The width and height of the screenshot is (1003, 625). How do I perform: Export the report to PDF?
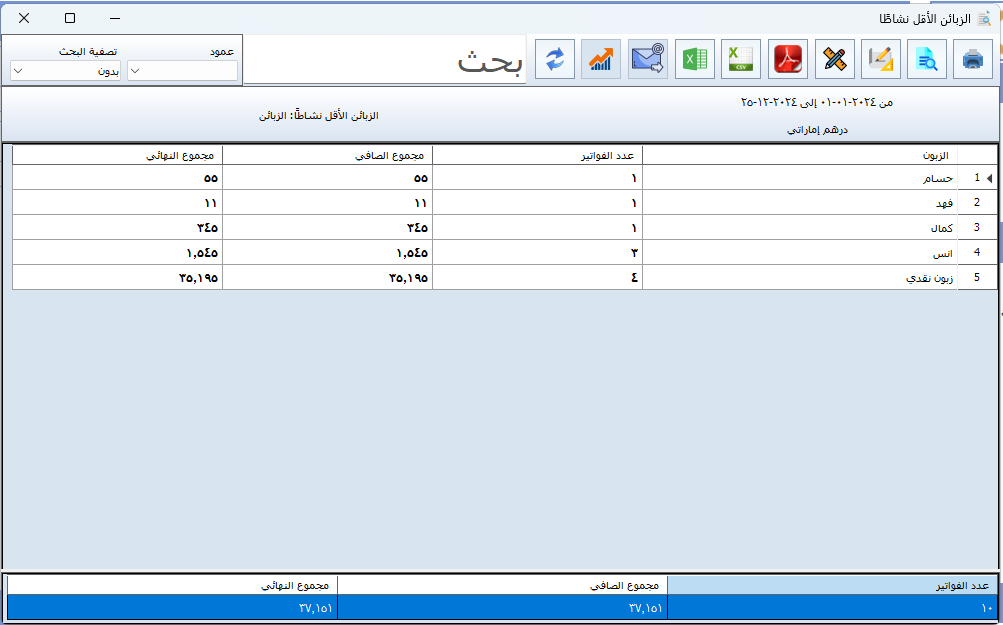[788, 60]
